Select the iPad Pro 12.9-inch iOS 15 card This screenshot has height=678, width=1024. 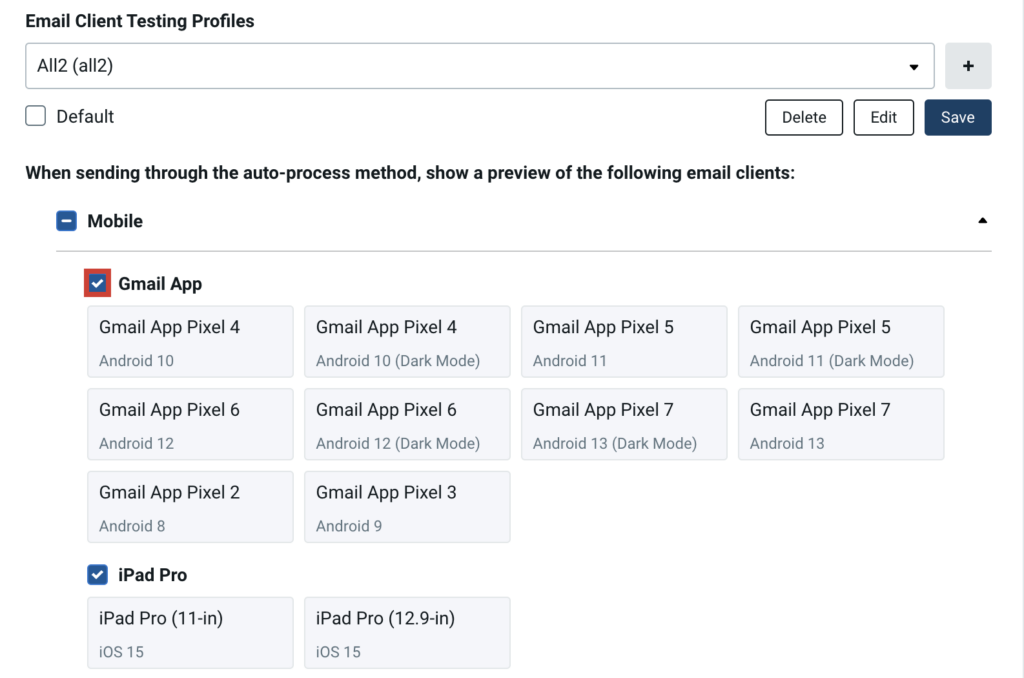click(x=407, y=632)
